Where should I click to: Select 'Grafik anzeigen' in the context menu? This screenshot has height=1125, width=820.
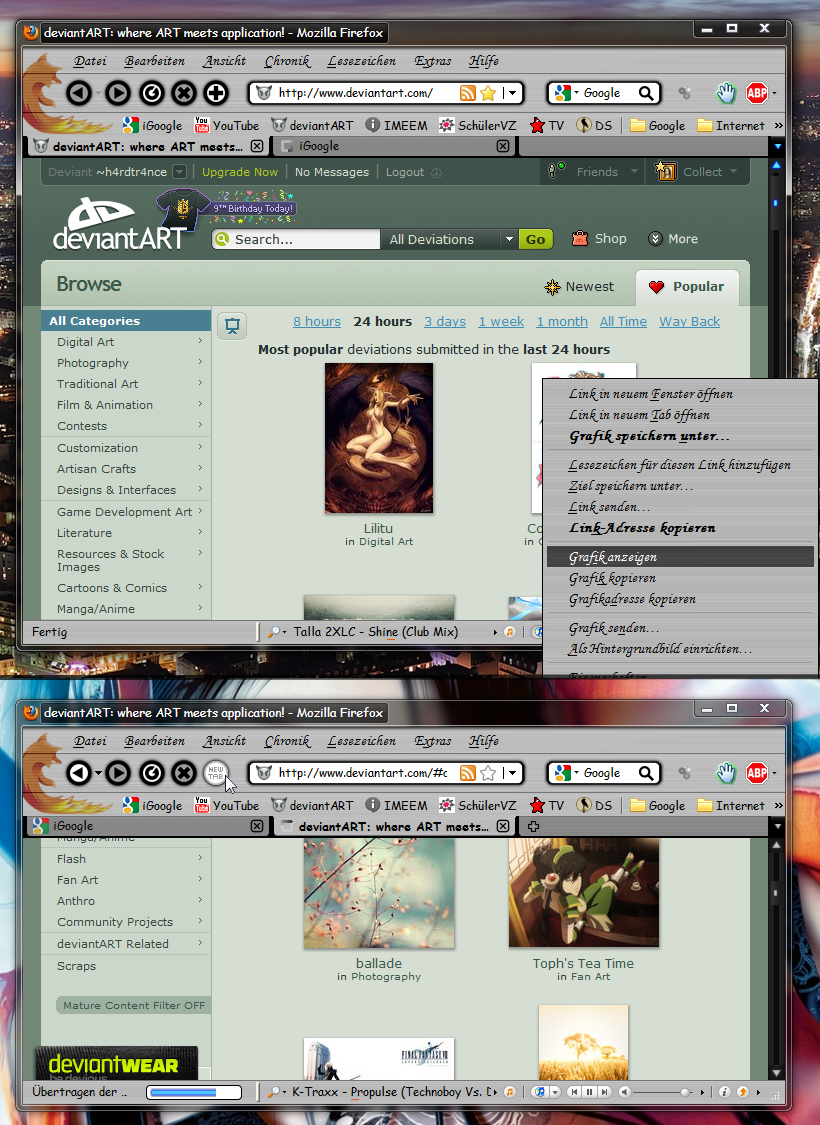613,557
